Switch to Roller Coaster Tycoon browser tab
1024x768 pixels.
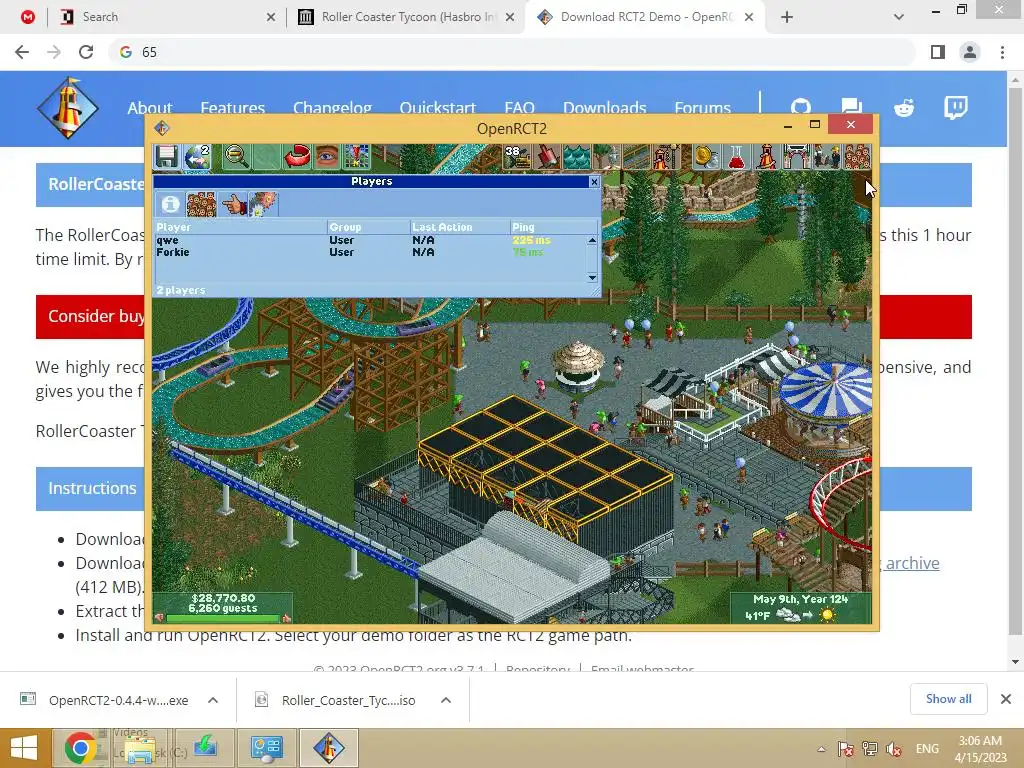point(405,17)
